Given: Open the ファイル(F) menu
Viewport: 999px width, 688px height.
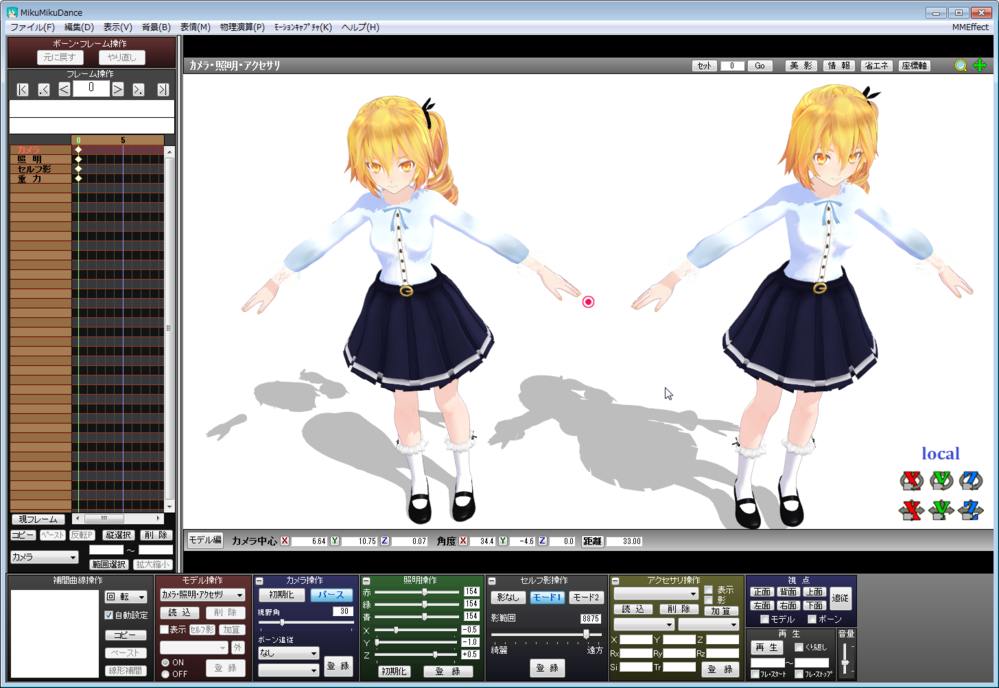Looking at the screenshot, I should coord(32,27).
